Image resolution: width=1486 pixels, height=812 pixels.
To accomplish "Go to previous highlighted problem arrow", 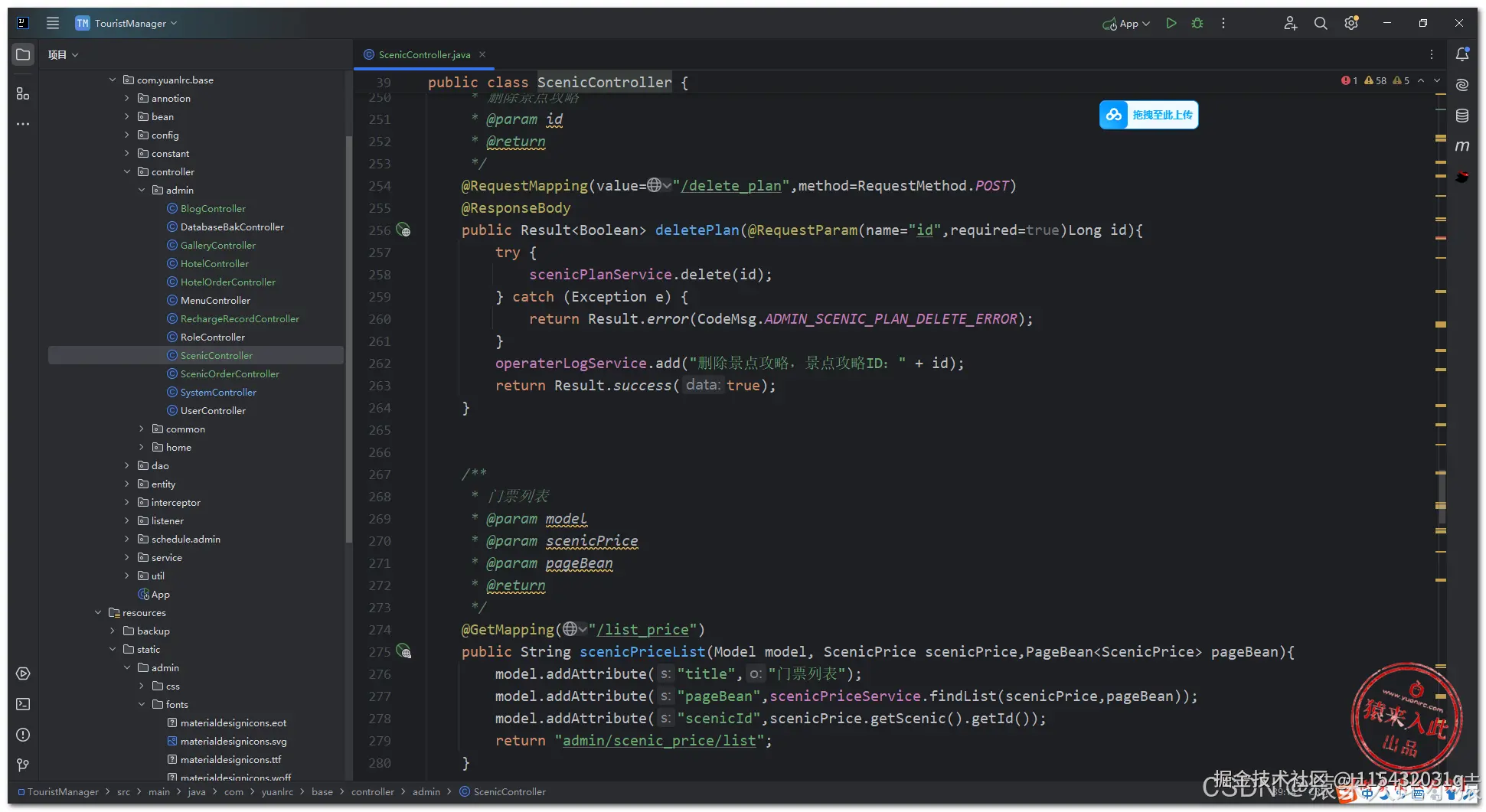I will pos(1421,80).
